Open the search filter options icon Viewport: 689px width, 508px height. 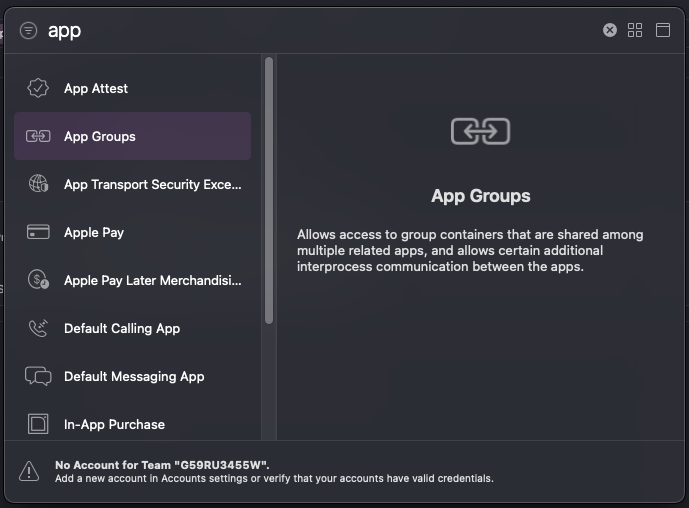[x=28, y=30]
